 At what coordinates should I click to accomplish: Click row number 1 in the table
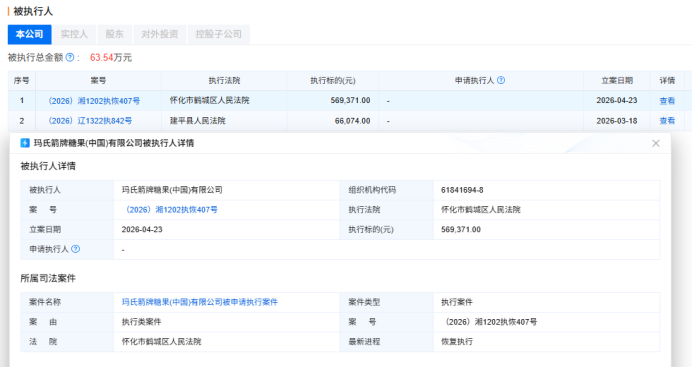point(22,100)
